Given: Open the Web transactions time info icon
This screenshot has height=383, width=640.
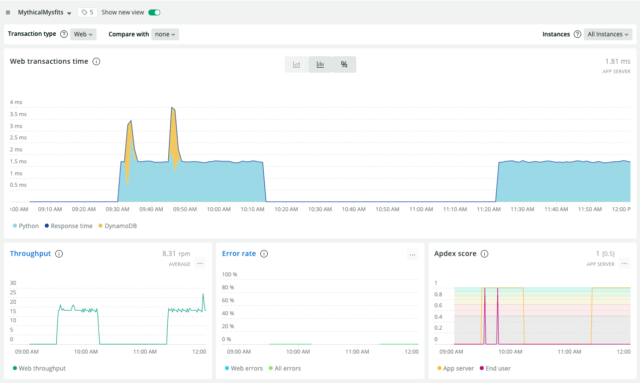Looking at the screenshot, I should pyautogui.click(x=96, y=62).
